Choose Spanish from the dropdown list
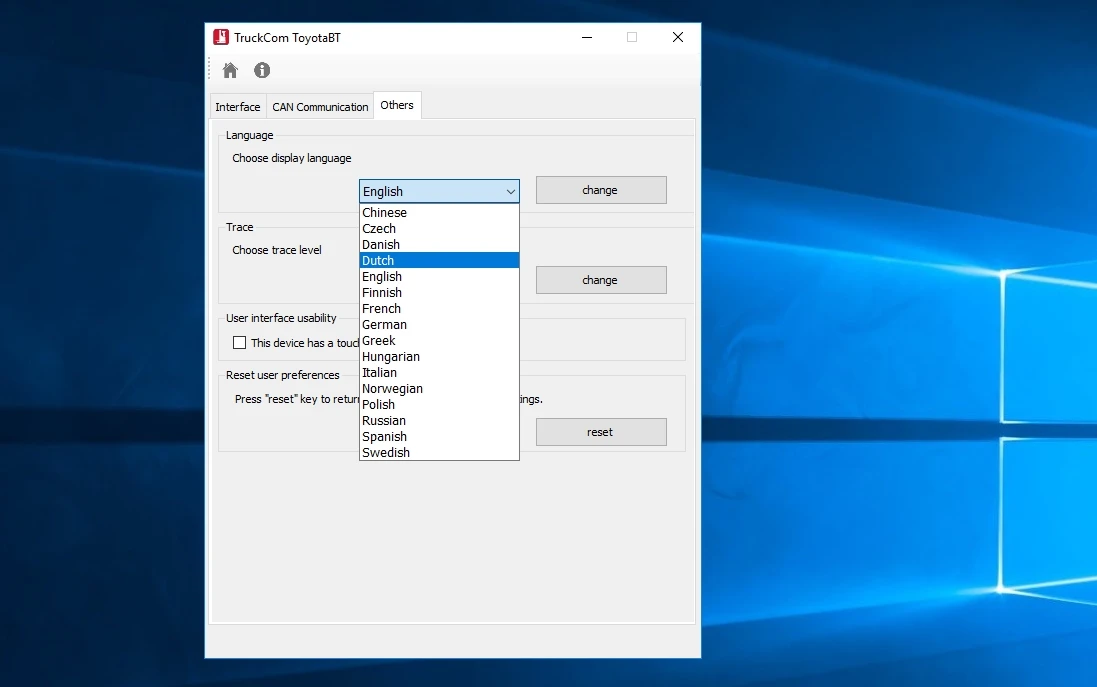Screen dimensions: 1097x687 tap(438, 436)
